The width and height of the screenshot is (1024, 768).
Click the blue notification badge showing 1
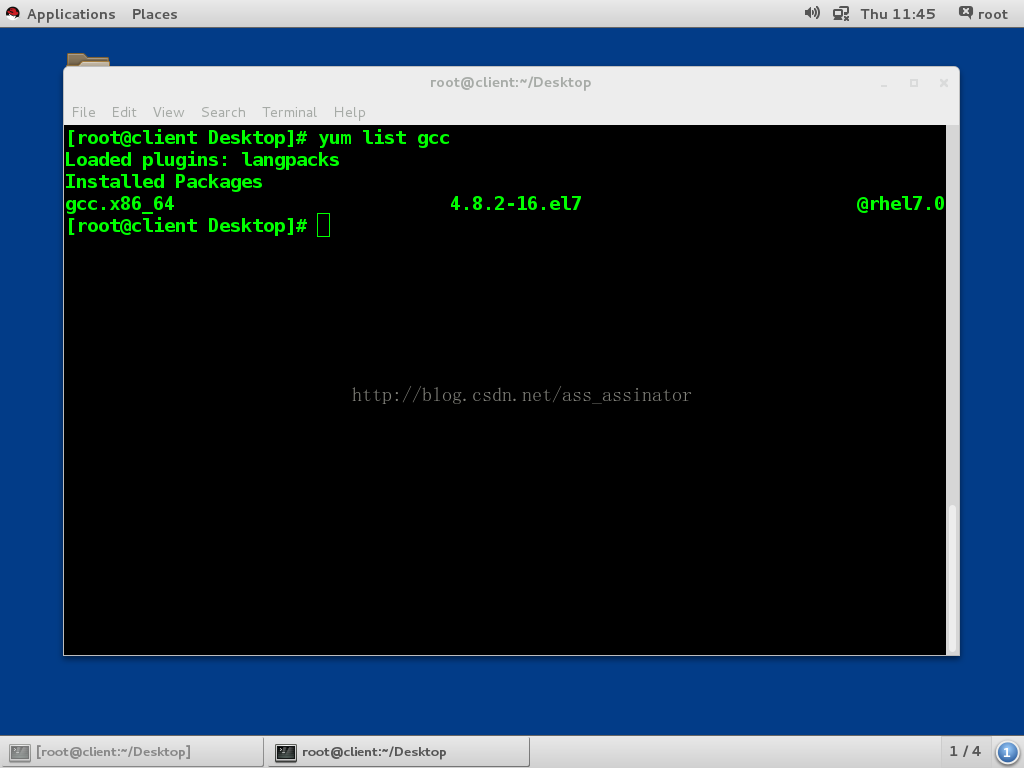coord(1006,752)
